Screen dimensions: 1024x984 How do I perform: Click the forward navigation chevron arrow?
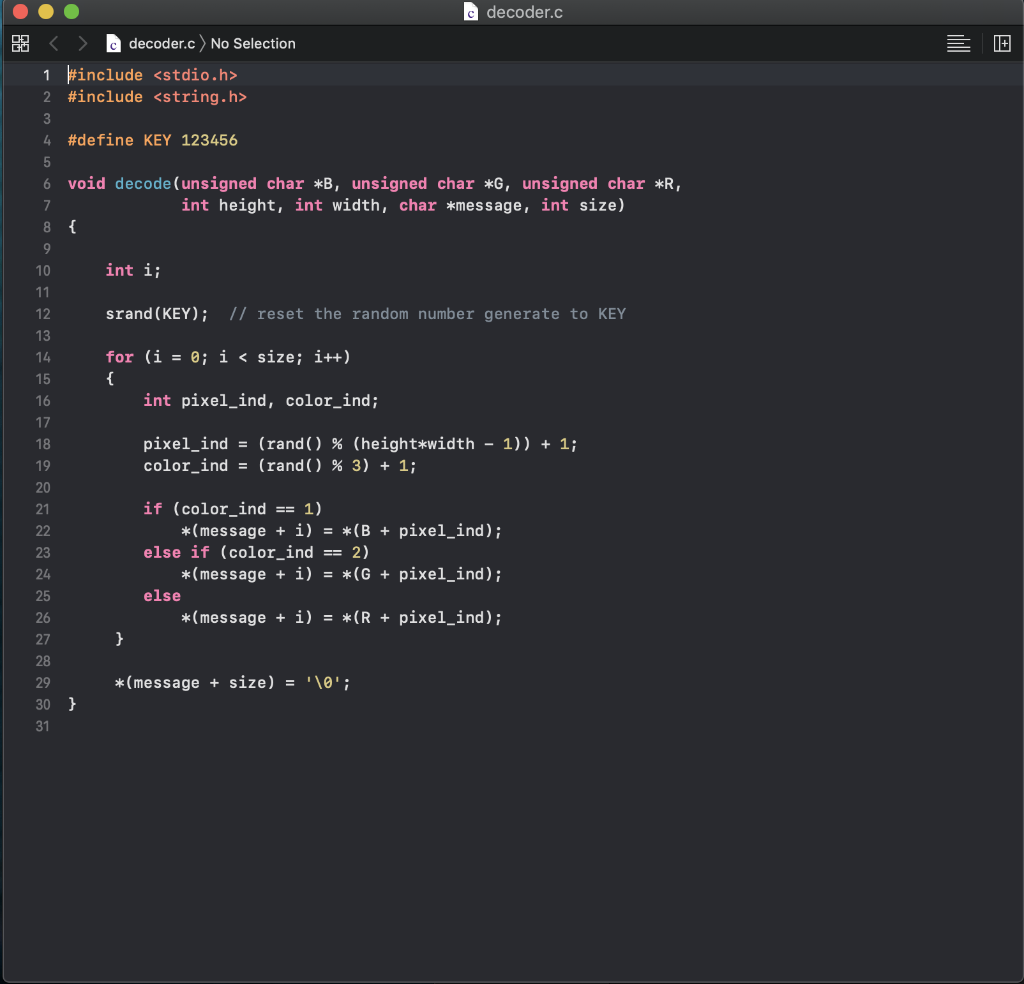(x=82, y=43)
